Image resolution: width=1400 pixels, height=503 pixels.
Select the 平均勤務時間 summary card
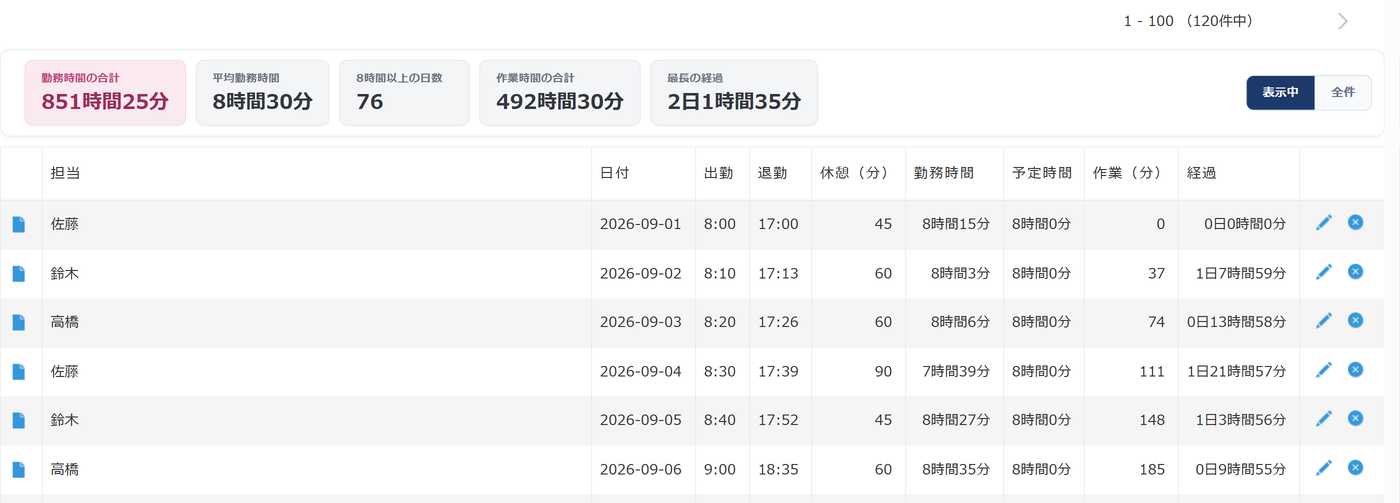[x=262, y=93]
